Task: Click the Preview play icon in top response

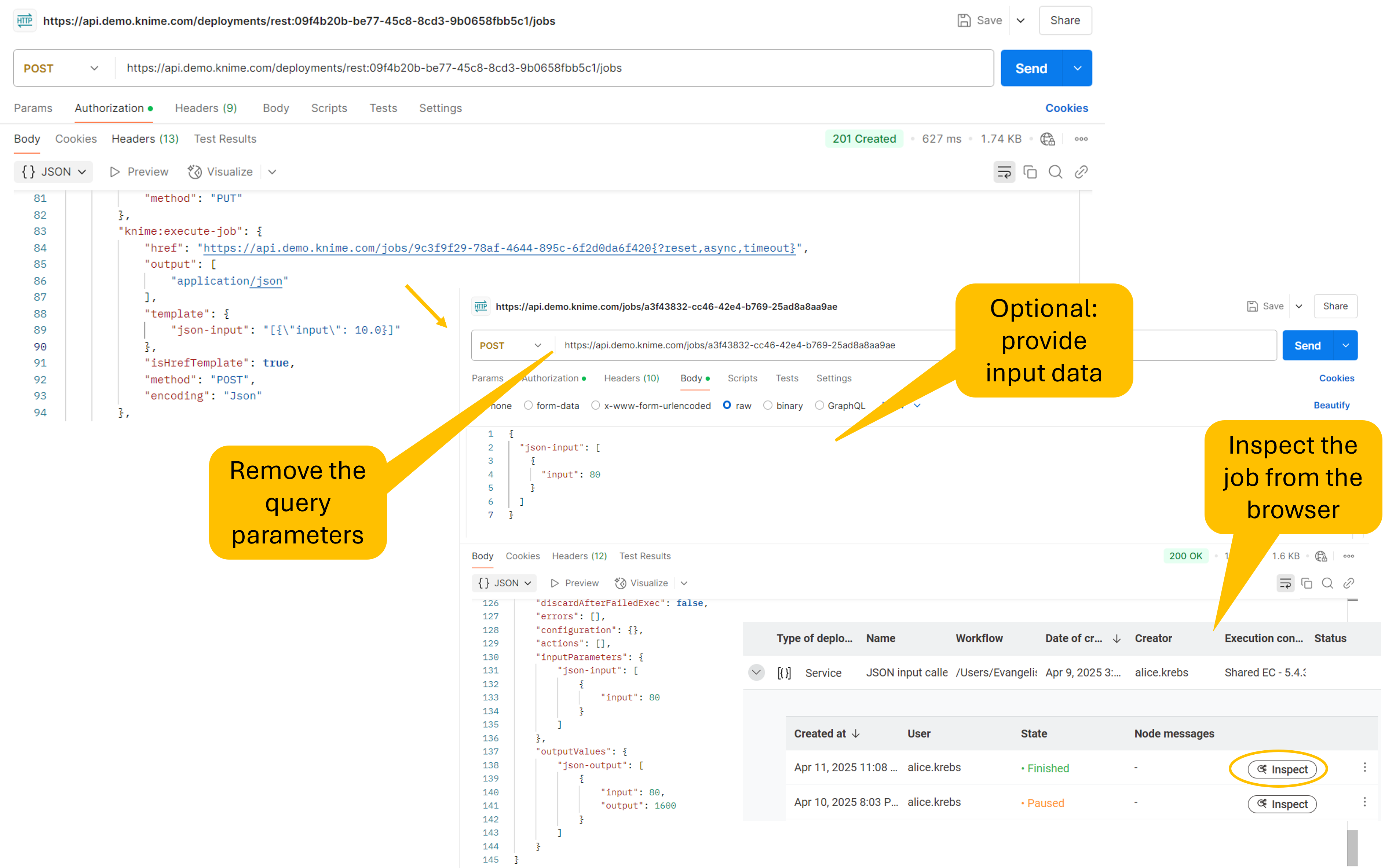Action: 115,172
